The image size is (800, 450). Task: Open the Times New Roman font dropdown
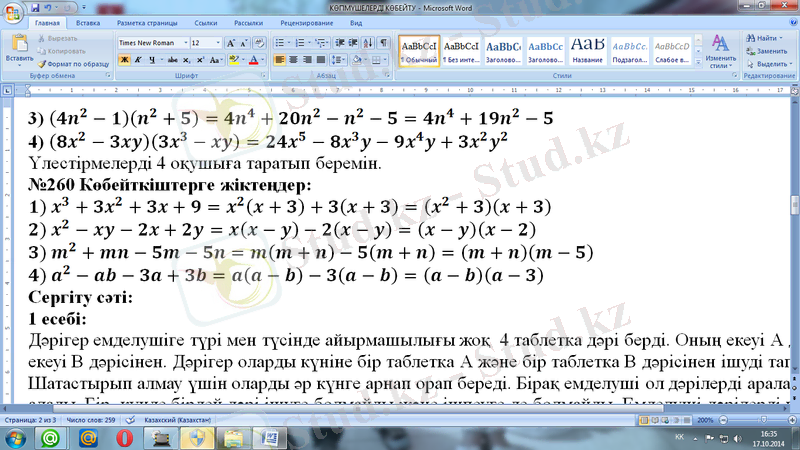click(183, 44)
